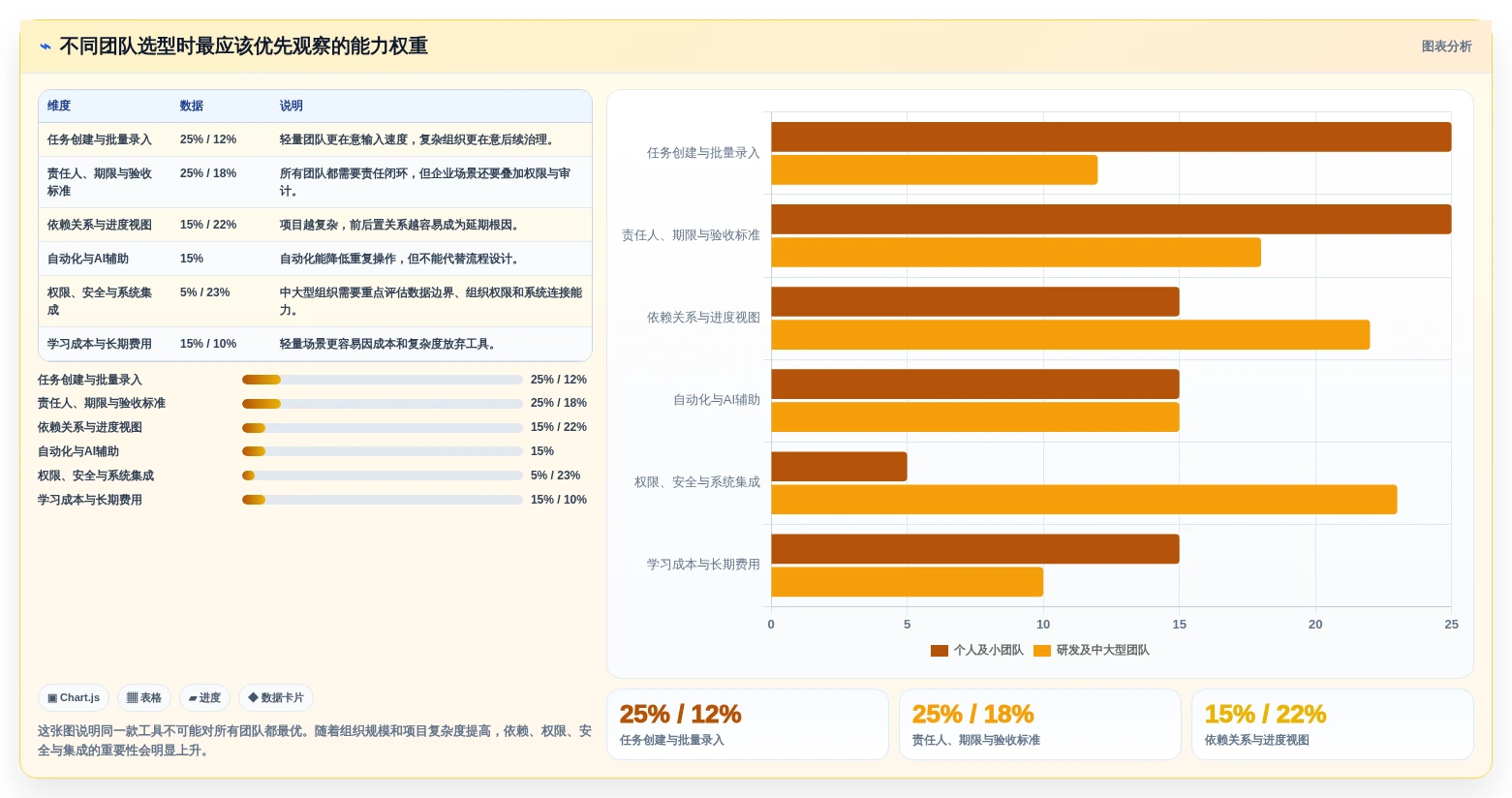The height and width of the screenshot is (798, 1512).
Task: Click dark bar for 任务创建与批量录入 in chart
Action: [x=1111, y=137]
